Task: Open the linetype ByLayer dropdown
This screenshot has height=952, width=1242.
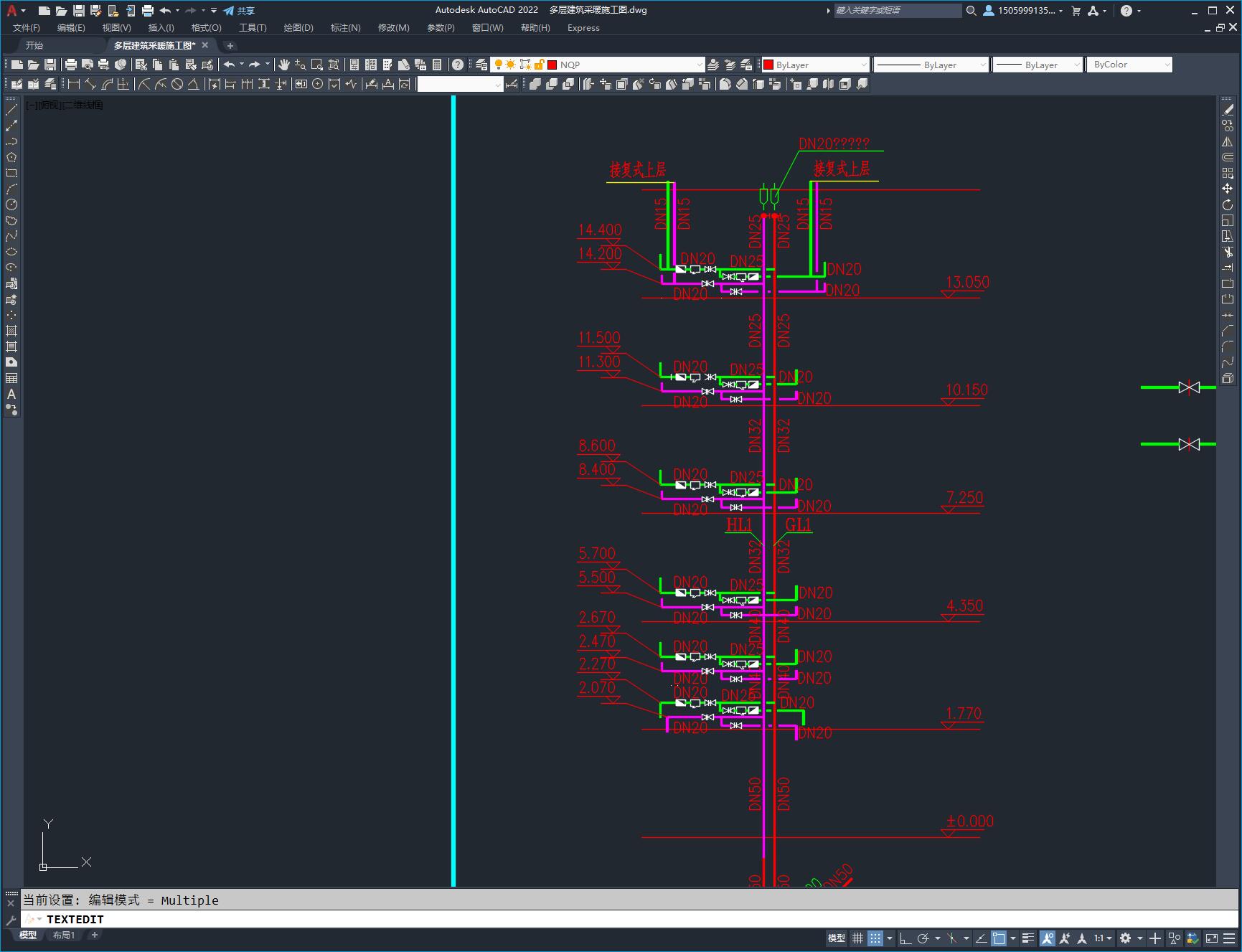Action: (x=982, y=65)
